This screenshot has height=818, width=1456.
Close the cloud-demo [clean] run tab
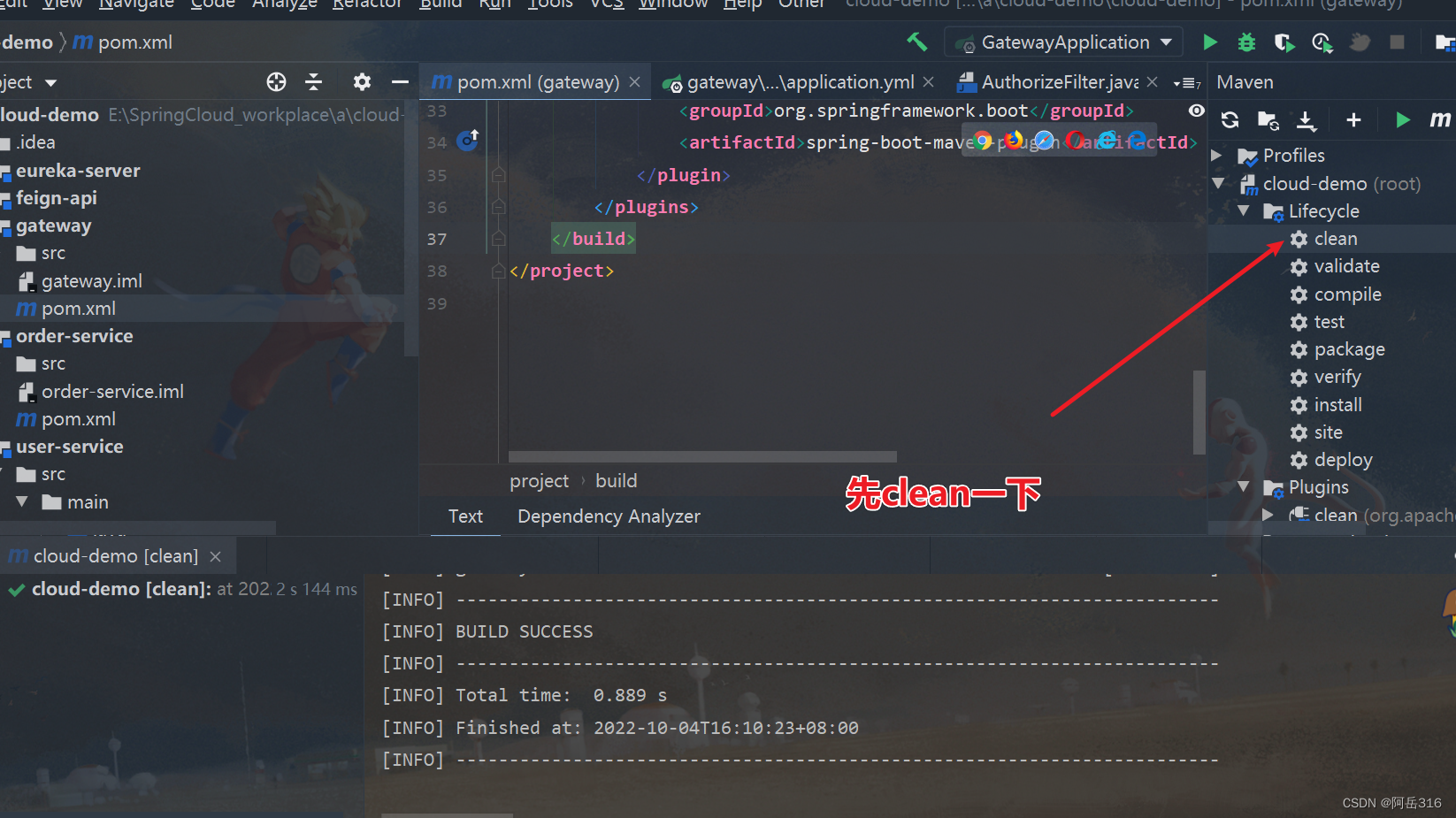pyautogui.click(x=215, y=556)
